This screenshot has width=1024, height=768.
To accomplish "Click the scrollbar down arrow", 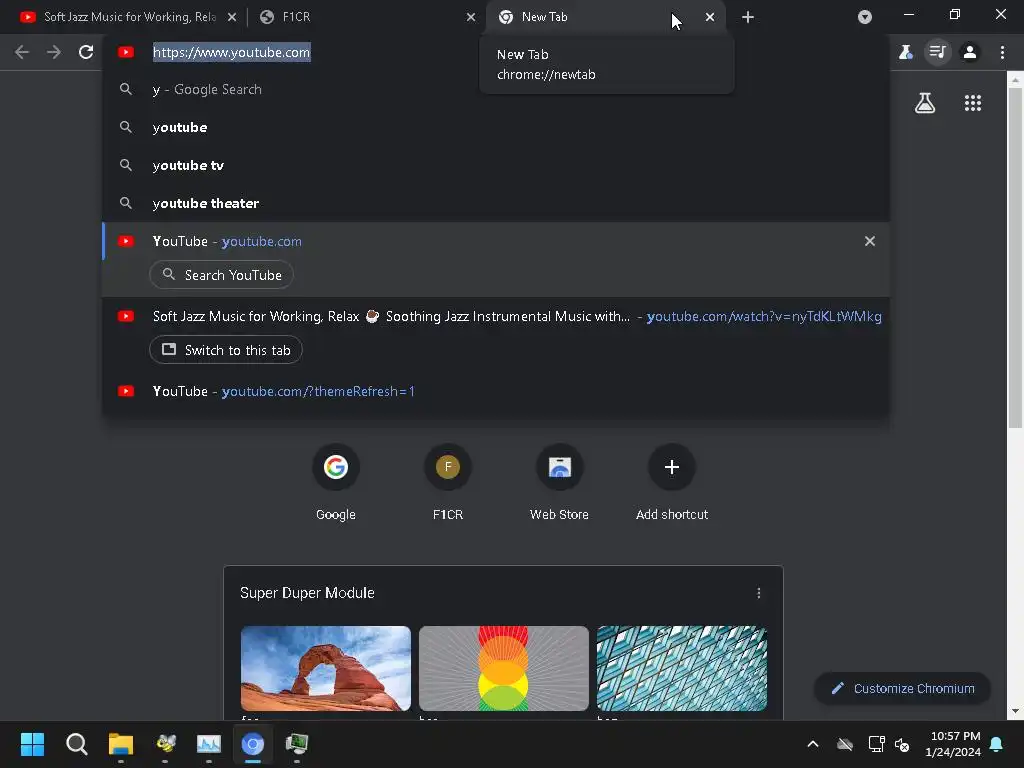I will 1015,711.
